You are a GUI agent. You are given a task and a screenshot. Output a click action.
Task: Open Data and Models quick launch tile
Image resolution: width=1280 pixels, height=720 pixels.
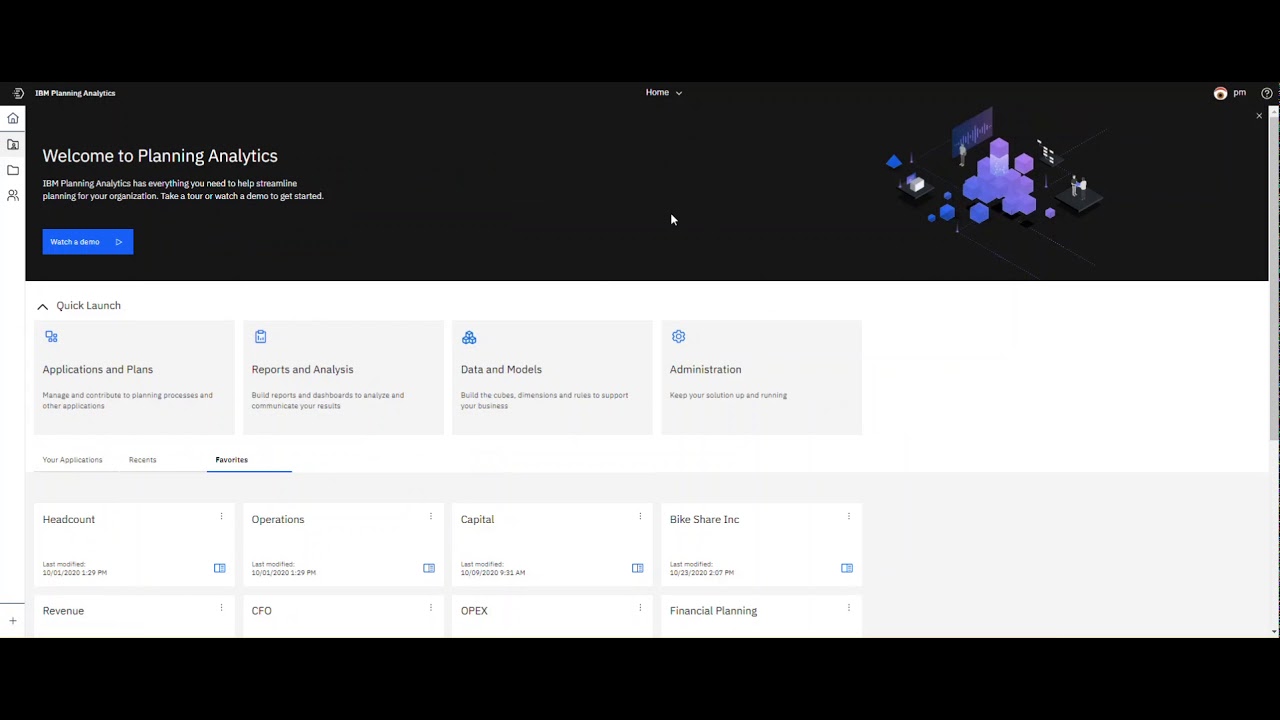point(552,377)
